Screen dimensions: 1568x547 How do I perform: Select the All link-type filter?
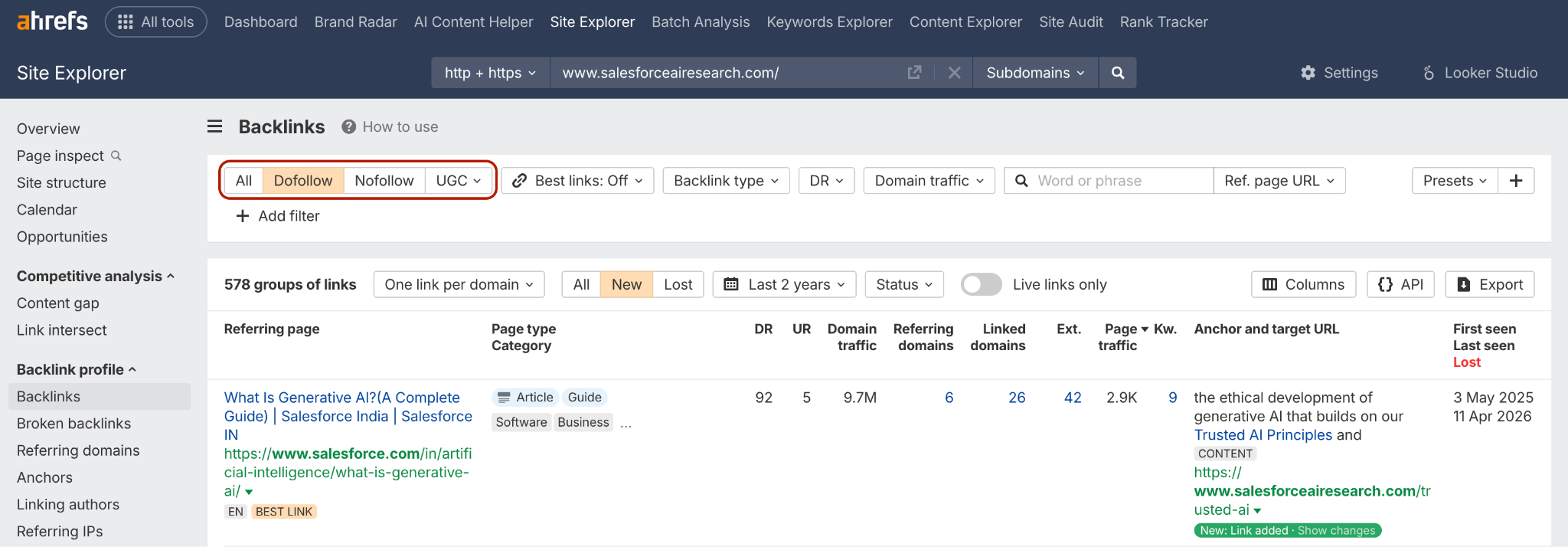pos(243,181)
